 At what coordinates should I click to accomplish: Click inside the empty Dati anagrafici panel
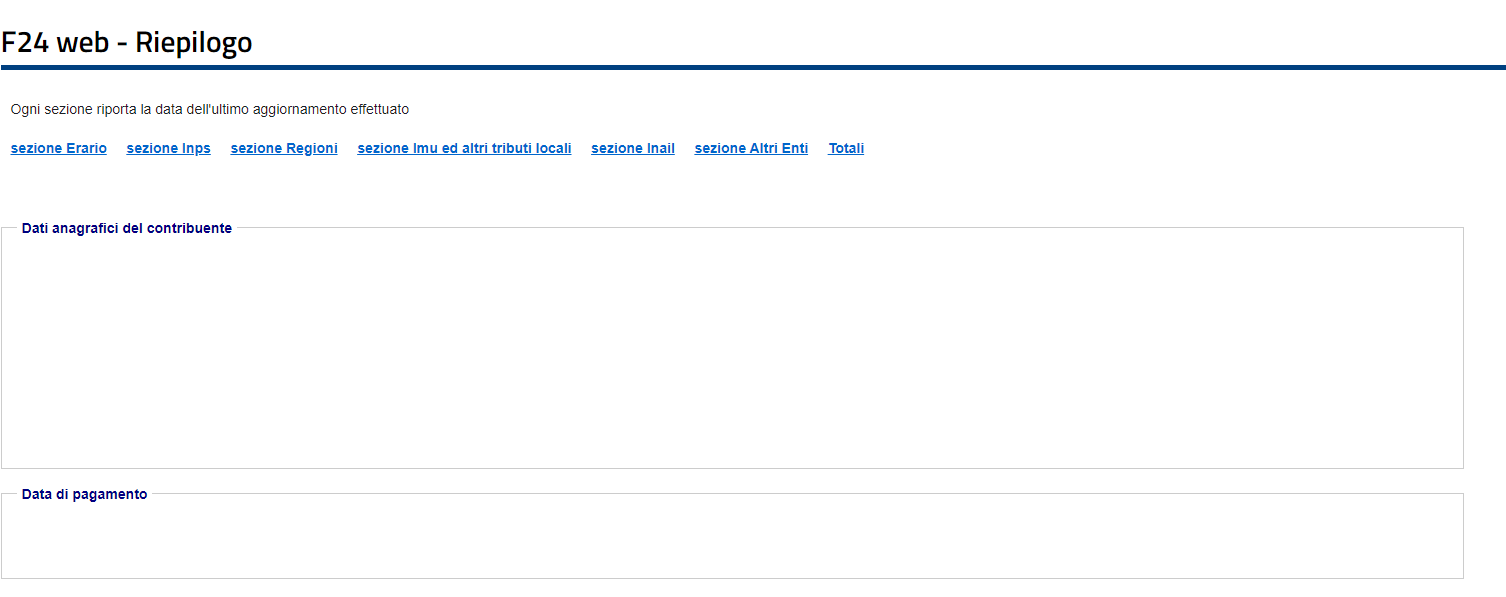732,350
